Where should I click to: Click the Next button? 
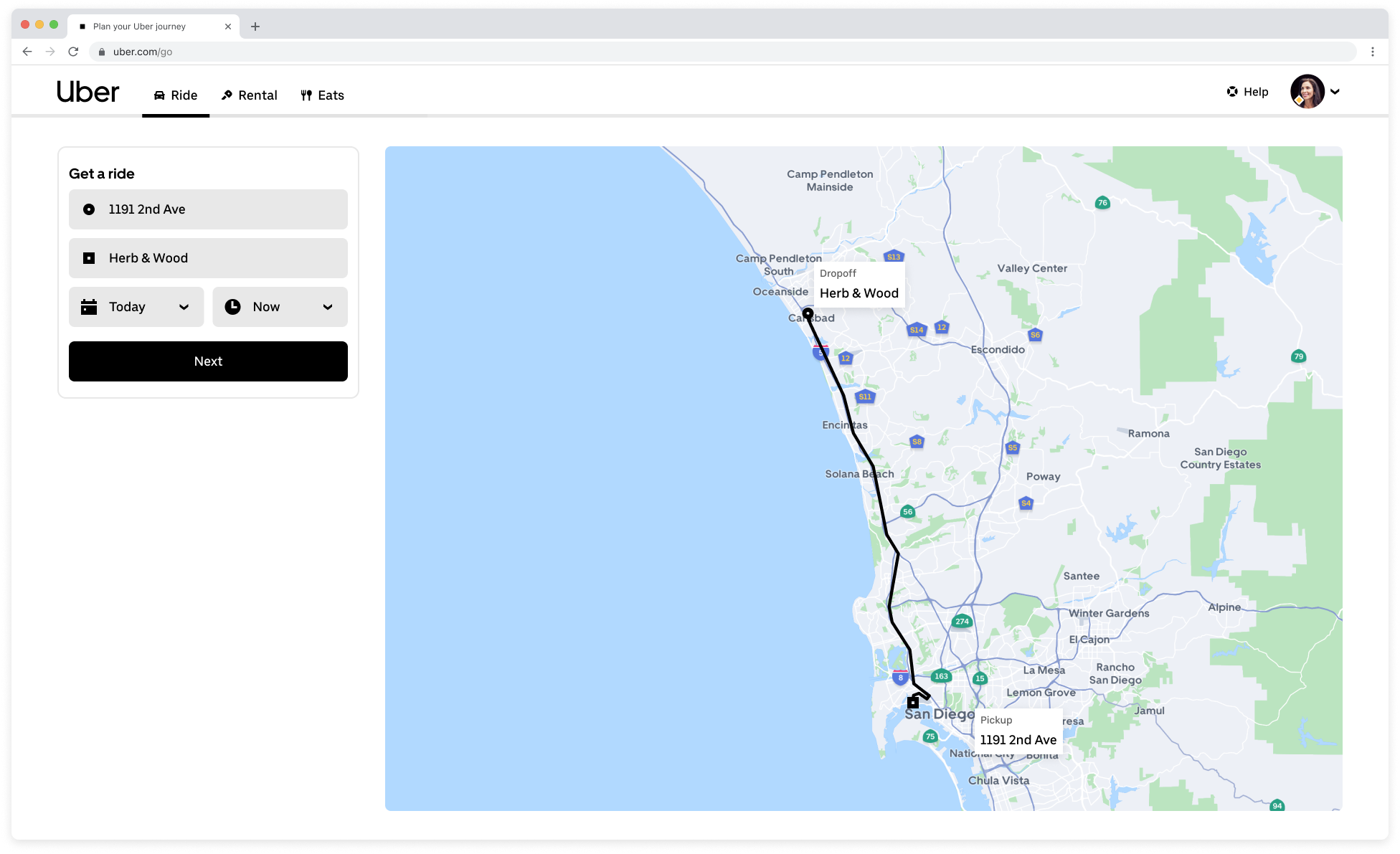point(208,361)
